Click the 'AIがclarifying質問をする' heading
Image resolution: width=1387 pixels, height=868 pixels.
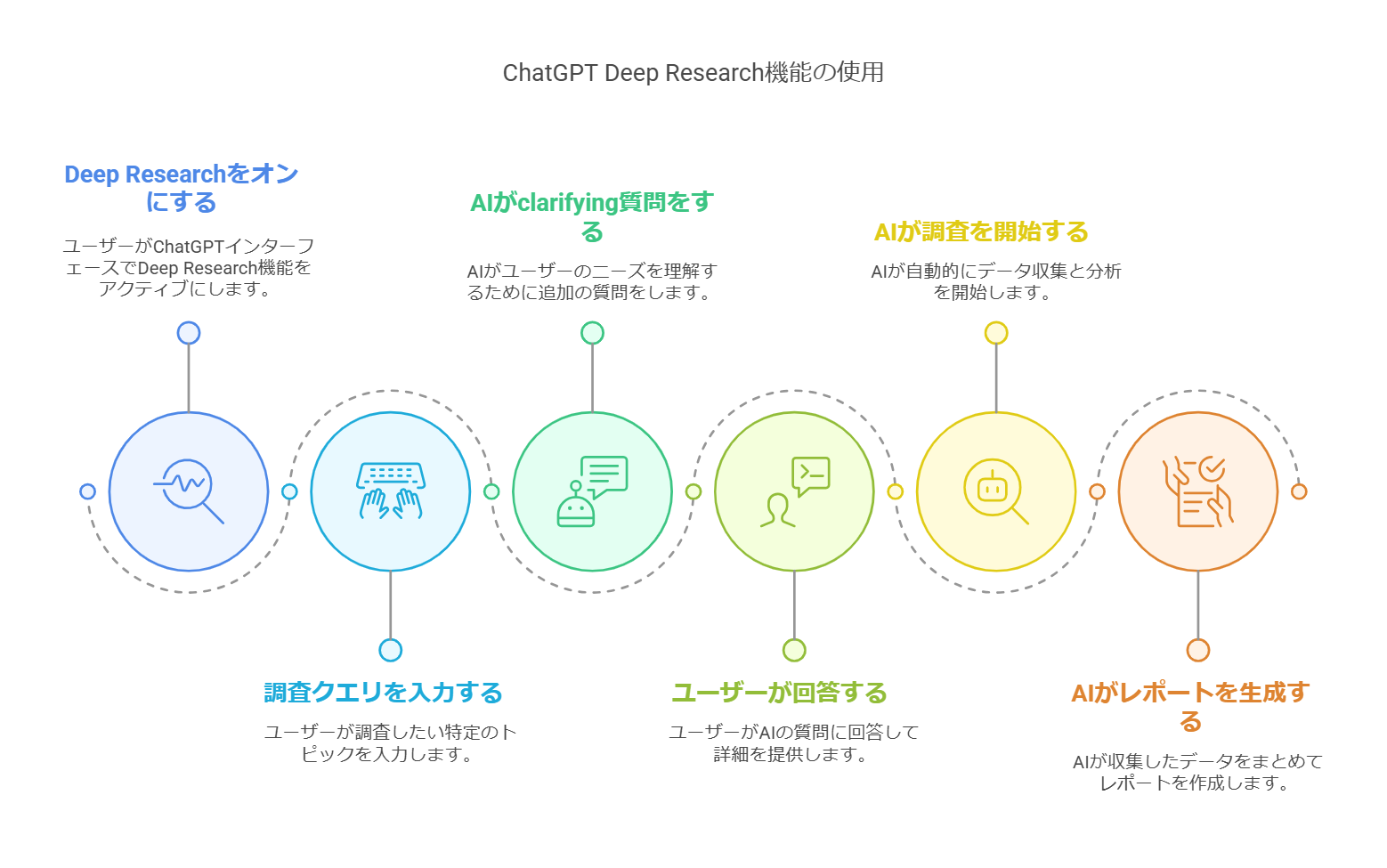click(592, 216)
